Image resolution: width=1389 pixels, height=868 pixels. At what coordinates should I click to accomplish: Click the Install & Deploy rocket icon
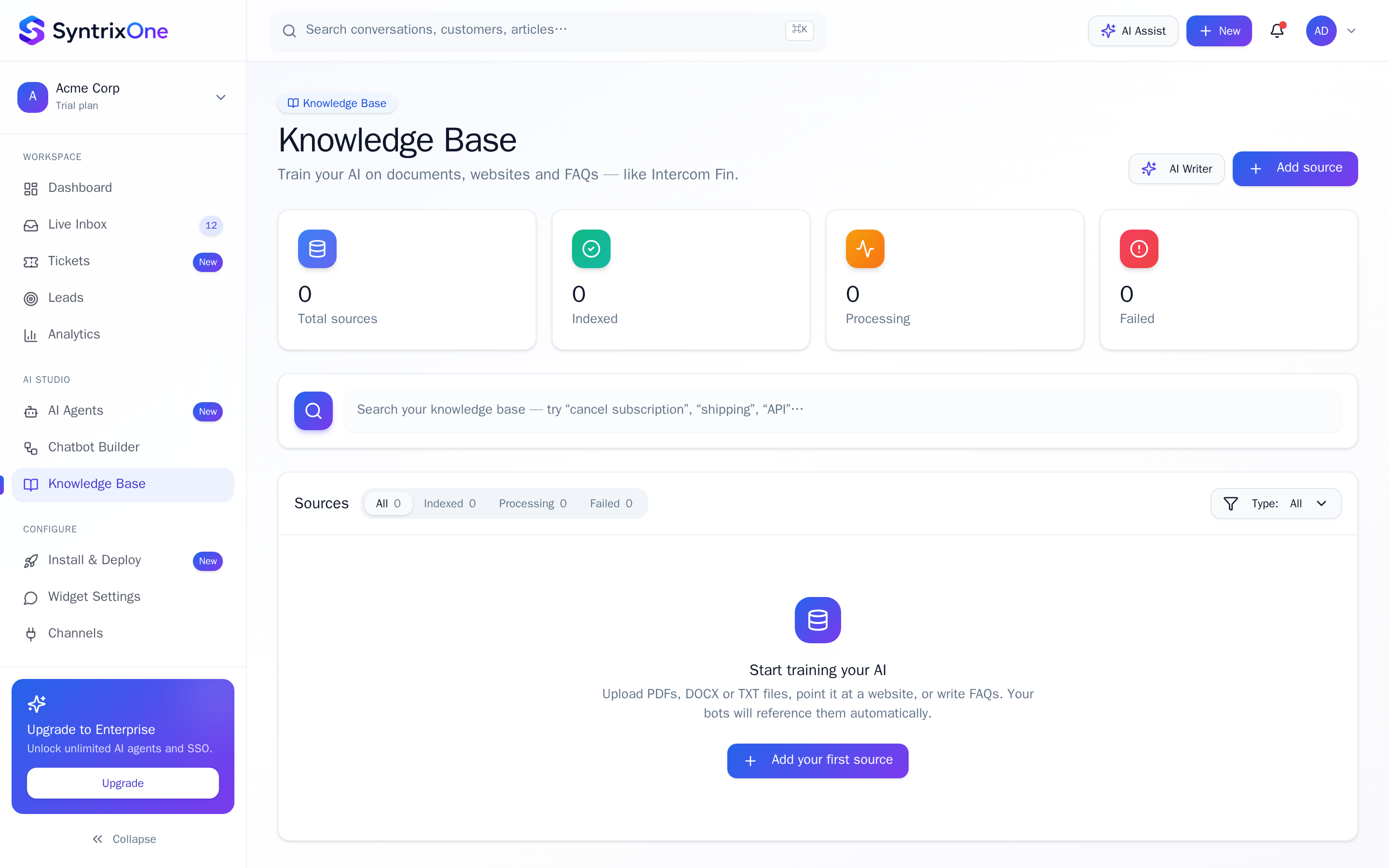[30, 561]
